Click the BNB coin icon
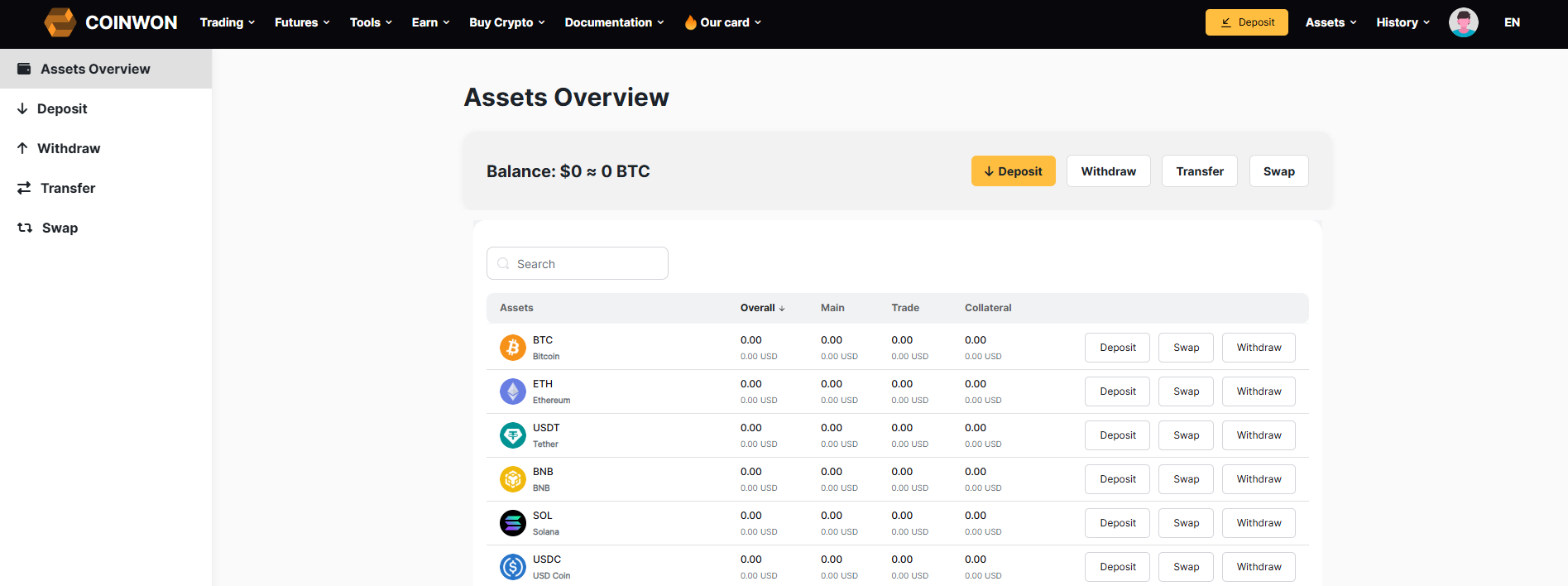The image size is (1568, 586). [512, 479]
